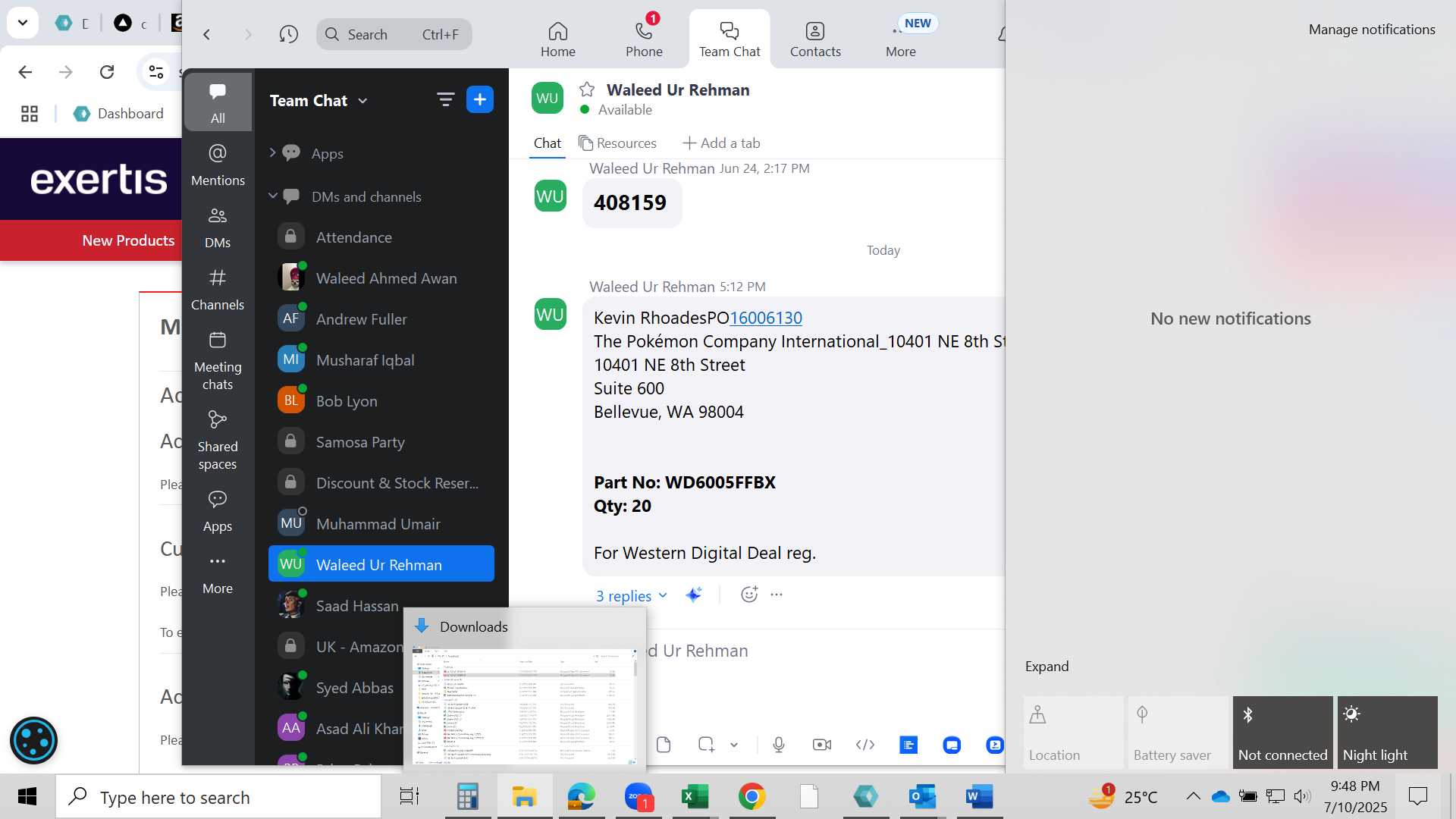Open the Team Chat dropdown header
This screenshot has height=819, width=1456.
(318, 101)
